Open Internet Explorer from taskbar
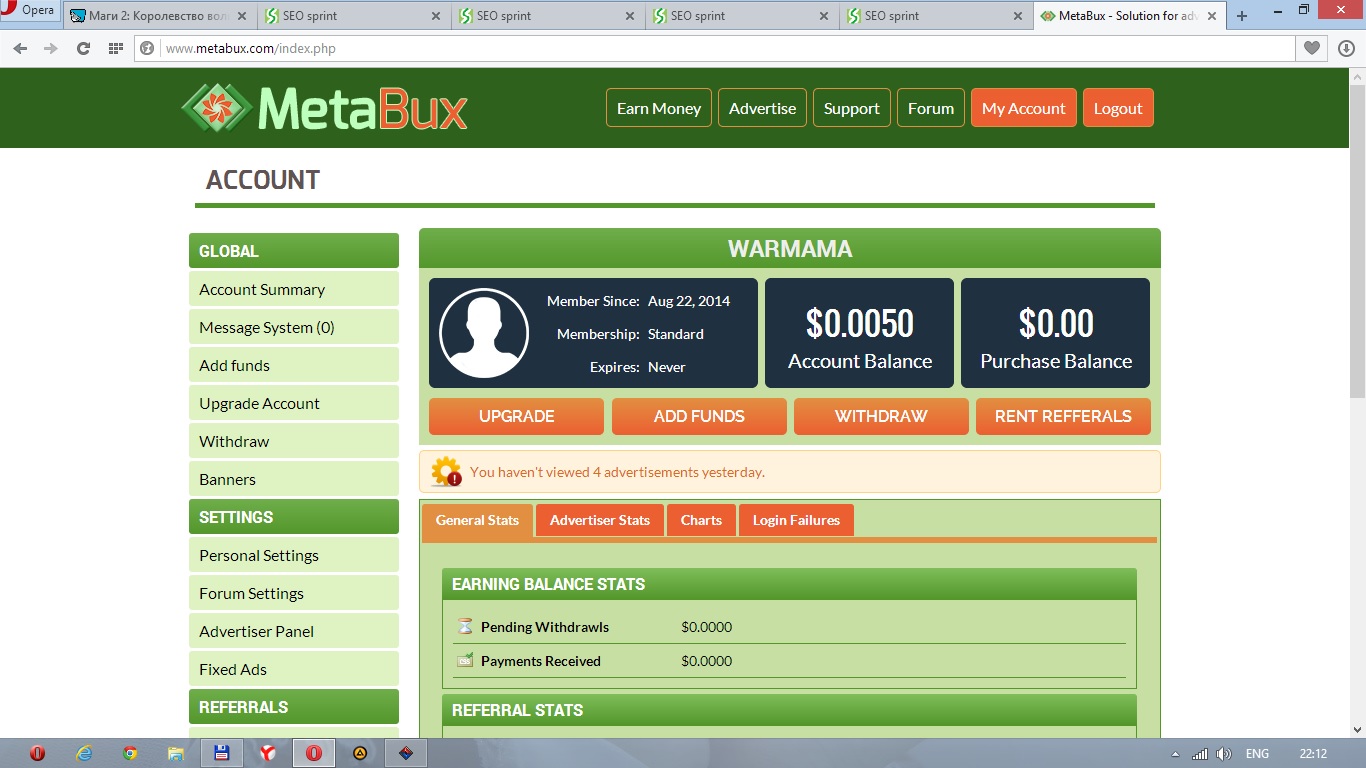This screenshot has width=1366, height=768. coord(84,754)
